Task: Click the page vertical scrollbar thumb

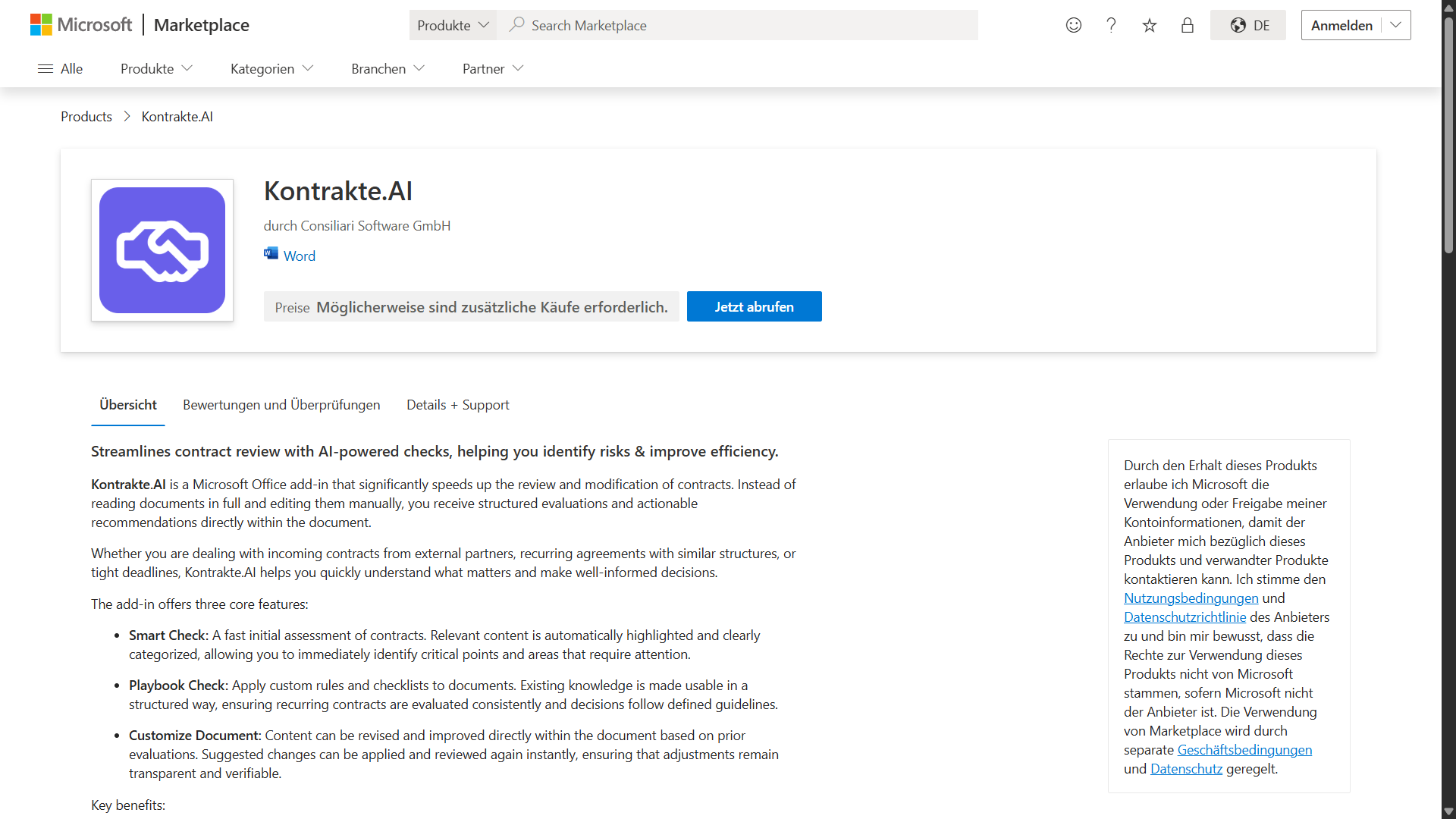Action: [1448, 136]
